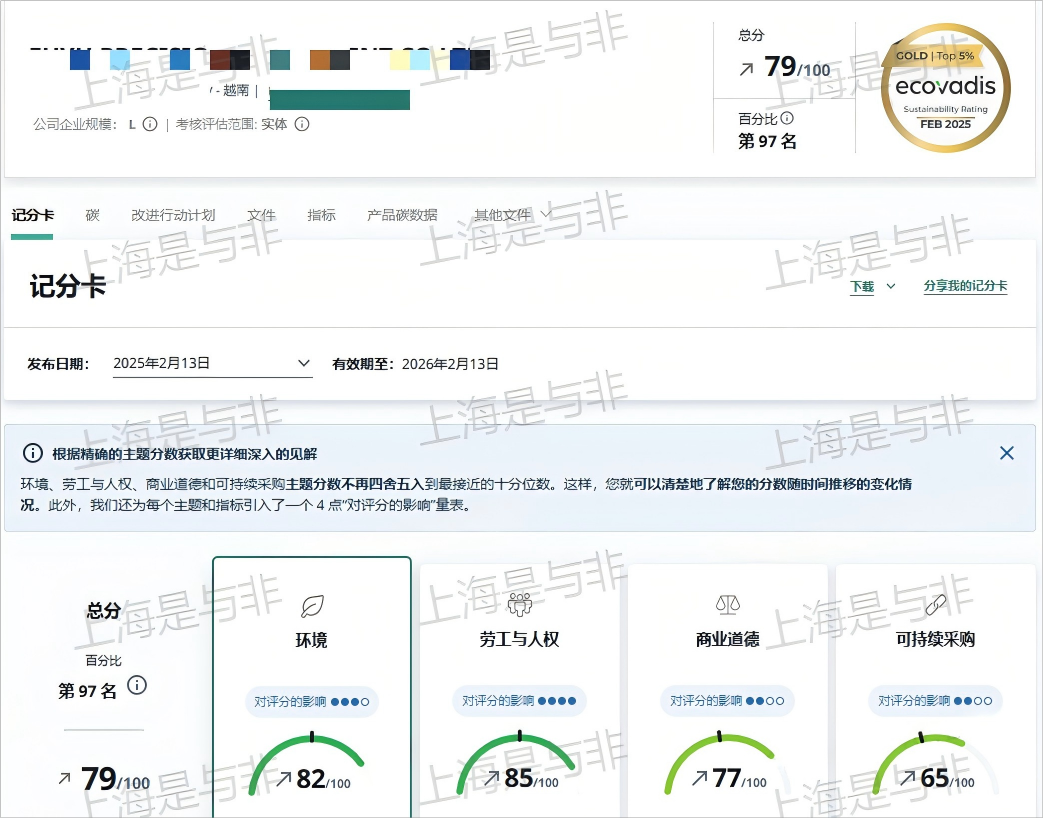The height and width of the screenshot is (818, 1043).
Task: Click the people icon on 劳工与人权 card
Action: click(520, 604)
